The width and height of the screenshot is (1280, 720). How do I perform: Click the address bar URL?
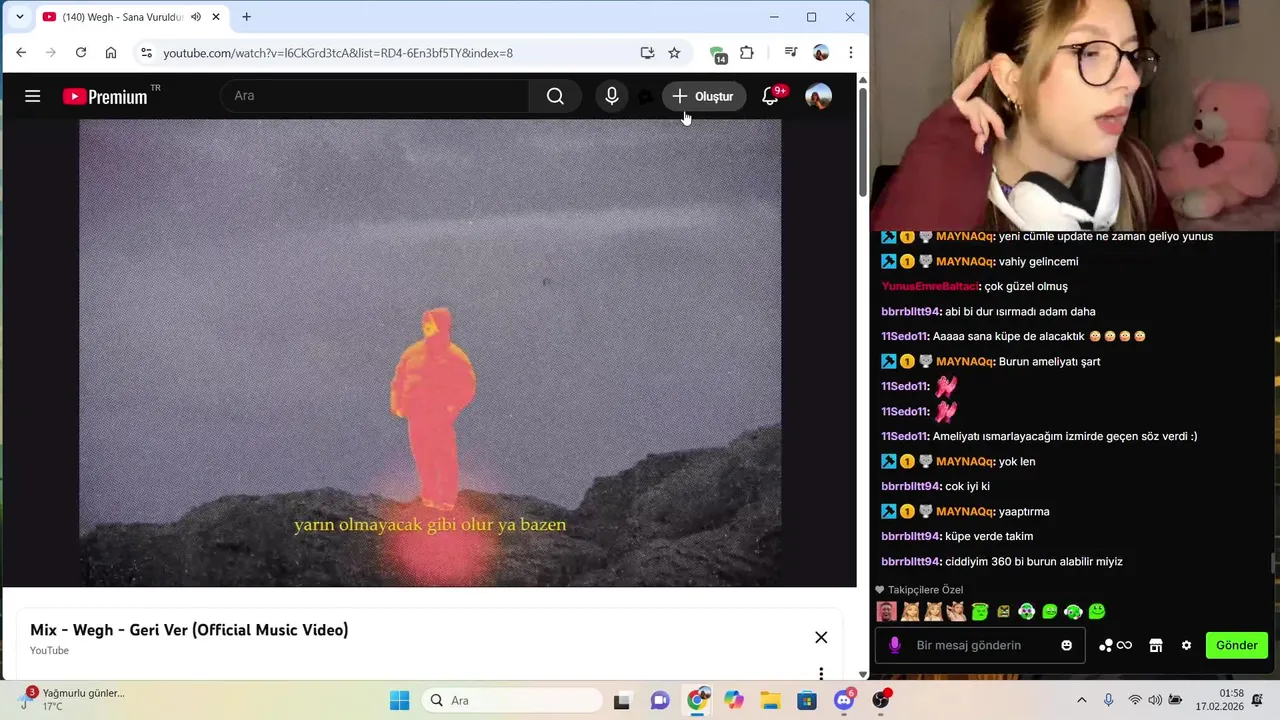(x=338, y=53)
